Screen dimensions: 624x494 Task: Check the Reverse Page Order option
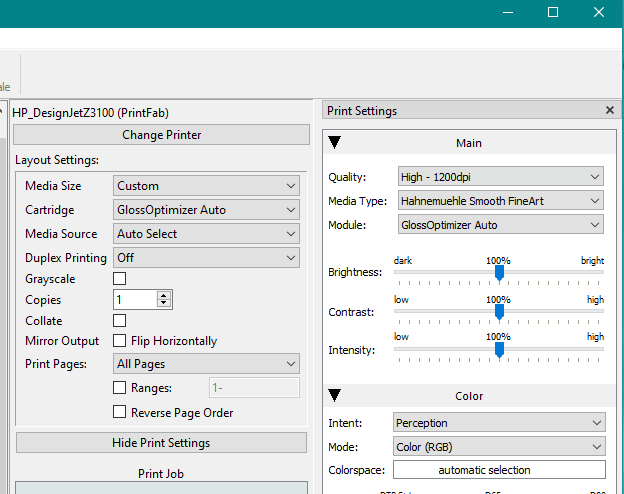119,412
